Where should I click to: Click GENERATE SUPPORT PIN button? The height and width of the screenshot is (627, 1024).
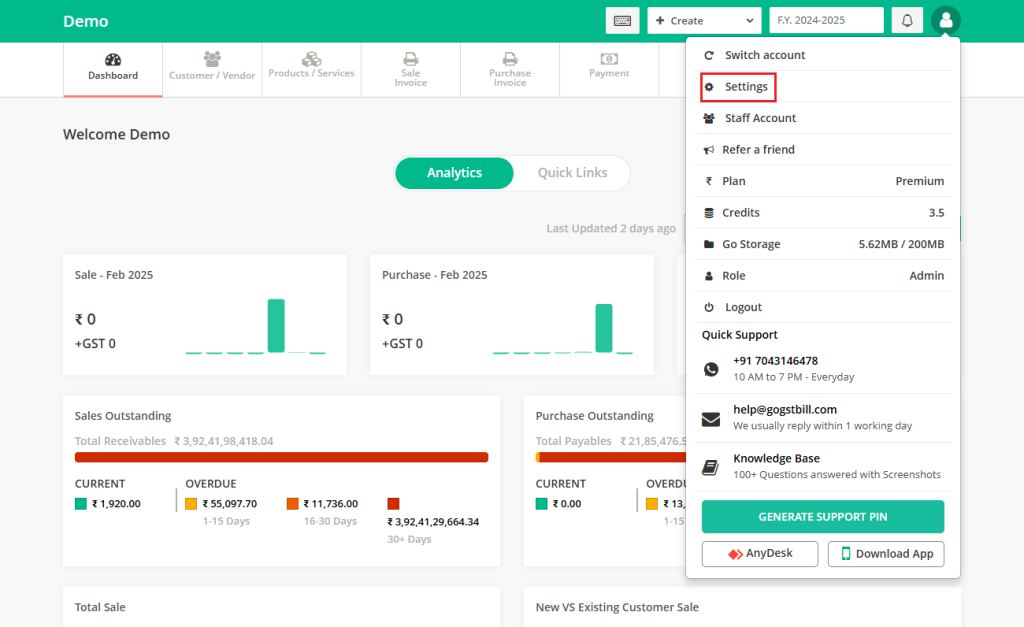point(823,517)
